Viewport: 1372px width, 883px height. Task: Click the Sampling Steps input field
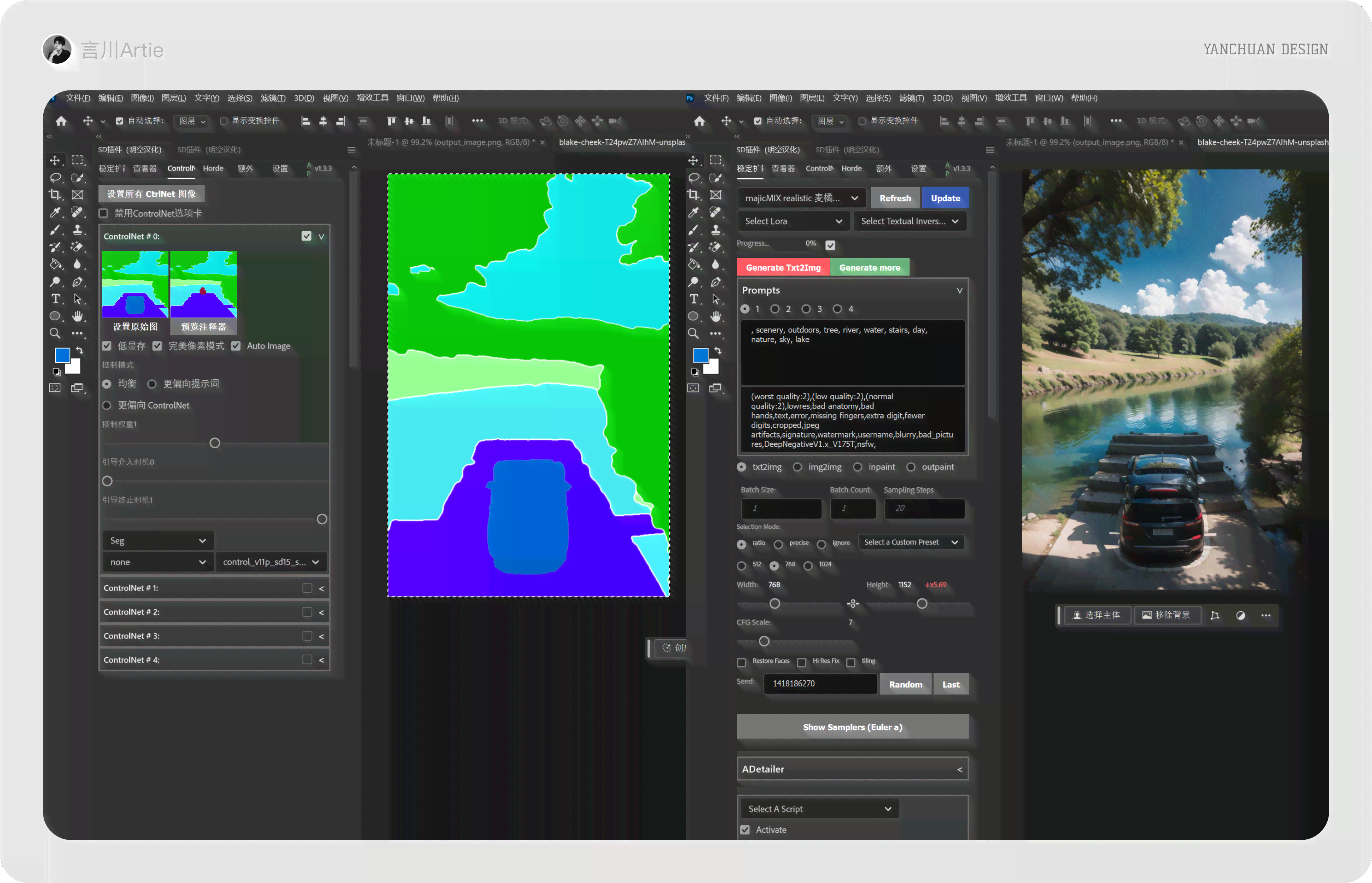pos(924,509)
